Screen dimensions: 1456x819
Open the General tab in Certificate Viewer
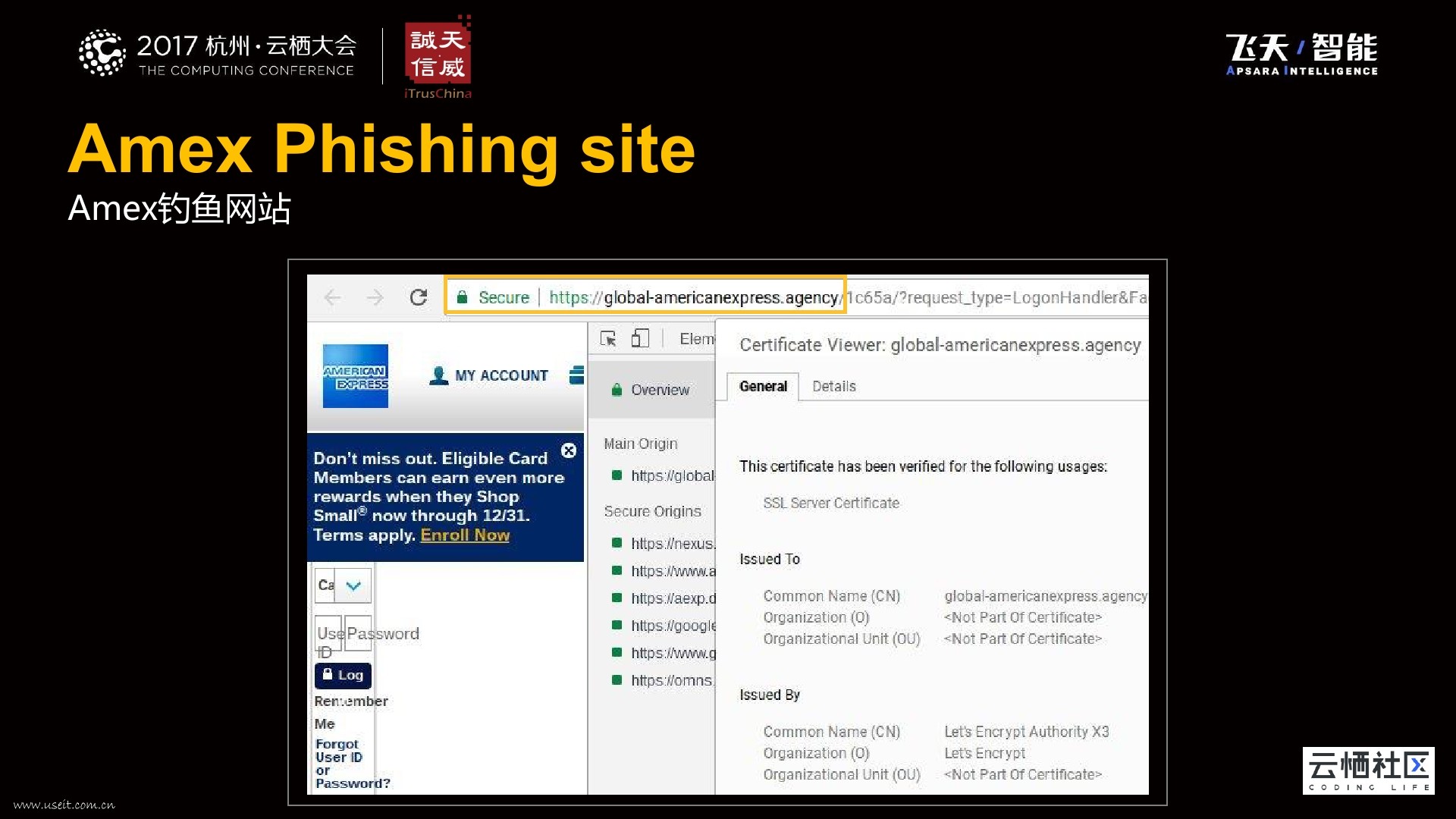[763, 386]
